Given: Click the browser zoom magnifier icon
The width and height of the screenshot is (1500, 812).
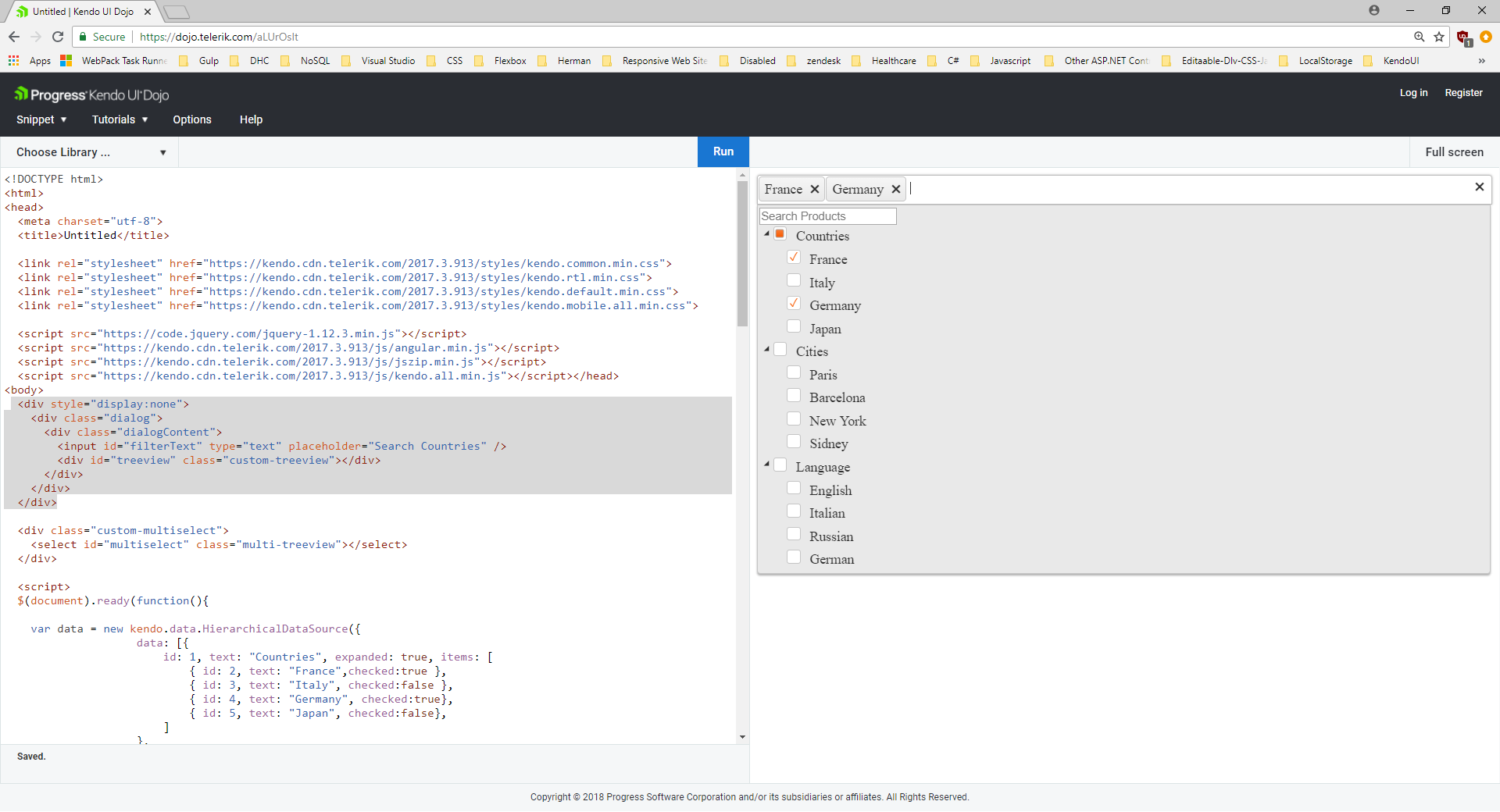Looking at the screenshot, I should click(x=1419, y=37).
